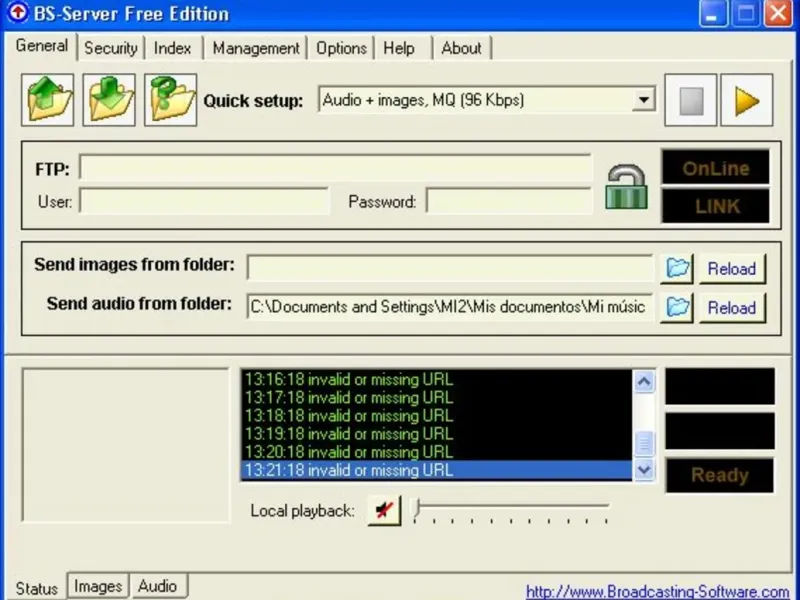Click the Send audio from folder path field
The height and width of the screenshot is (600, 800).
coord(450,307)
